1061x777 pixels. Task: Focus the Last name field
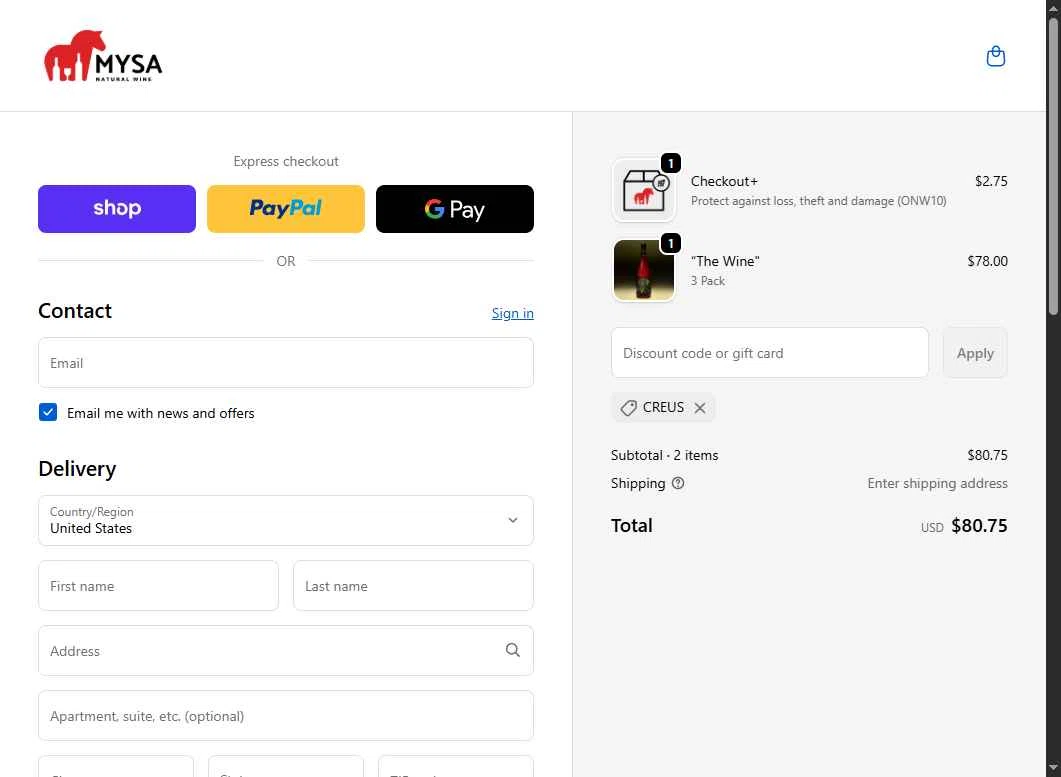point(413,585)
